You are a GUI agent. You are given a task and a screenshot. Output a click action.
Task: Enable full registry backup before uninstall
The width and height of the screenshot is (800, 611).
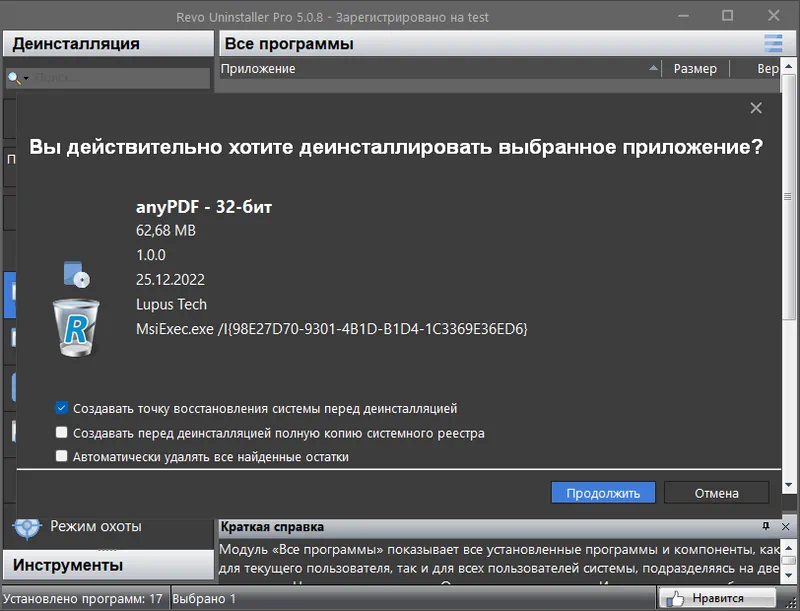pos(61,432)
